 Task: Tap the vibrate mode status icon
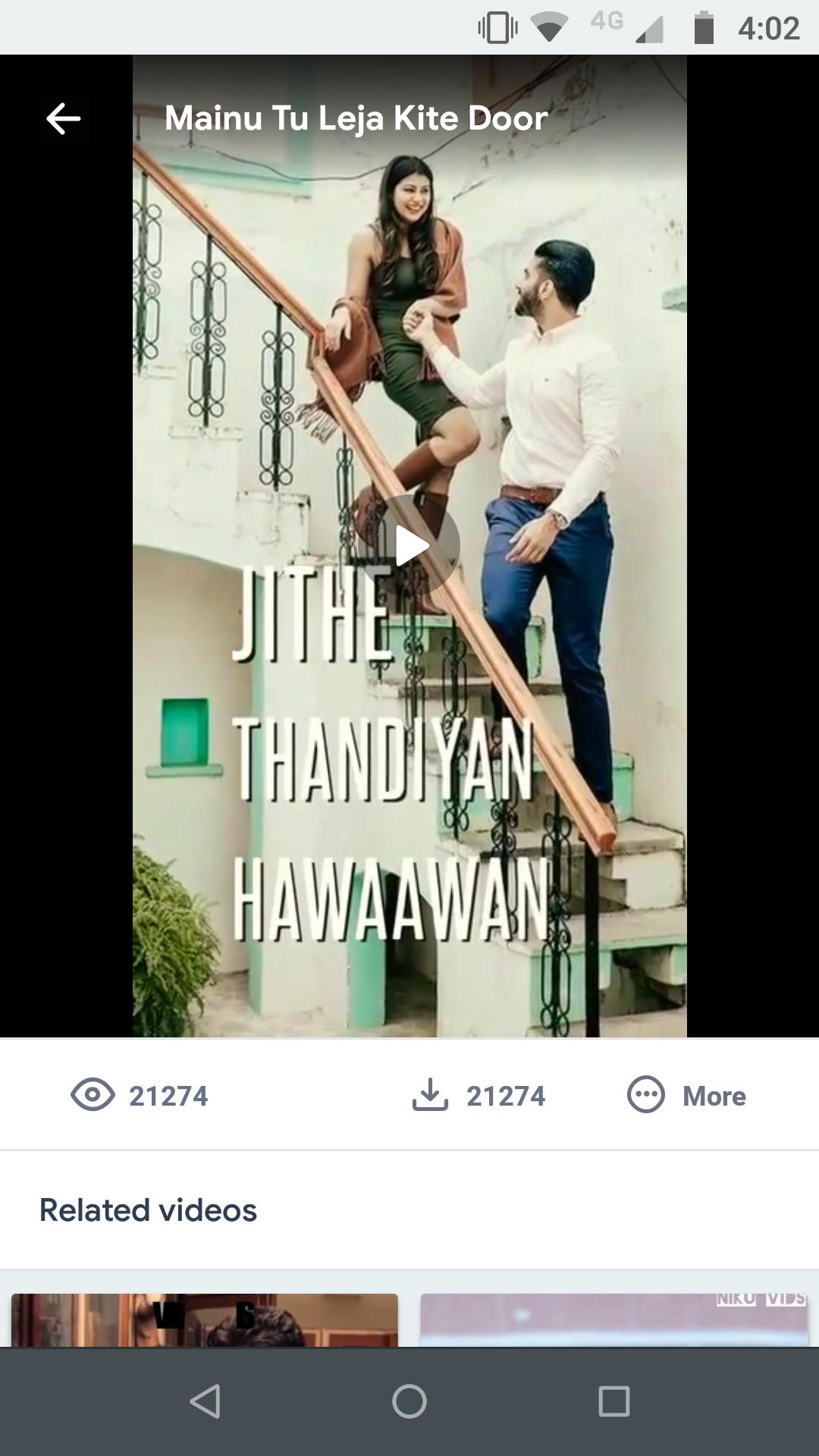point(497,28)
